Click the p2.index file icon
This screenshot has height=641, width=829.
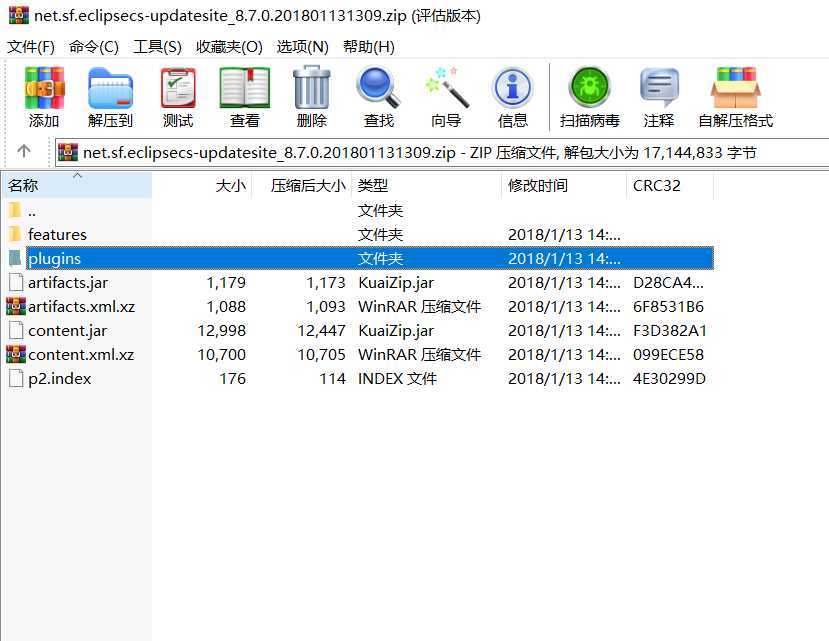click(16, 379)
